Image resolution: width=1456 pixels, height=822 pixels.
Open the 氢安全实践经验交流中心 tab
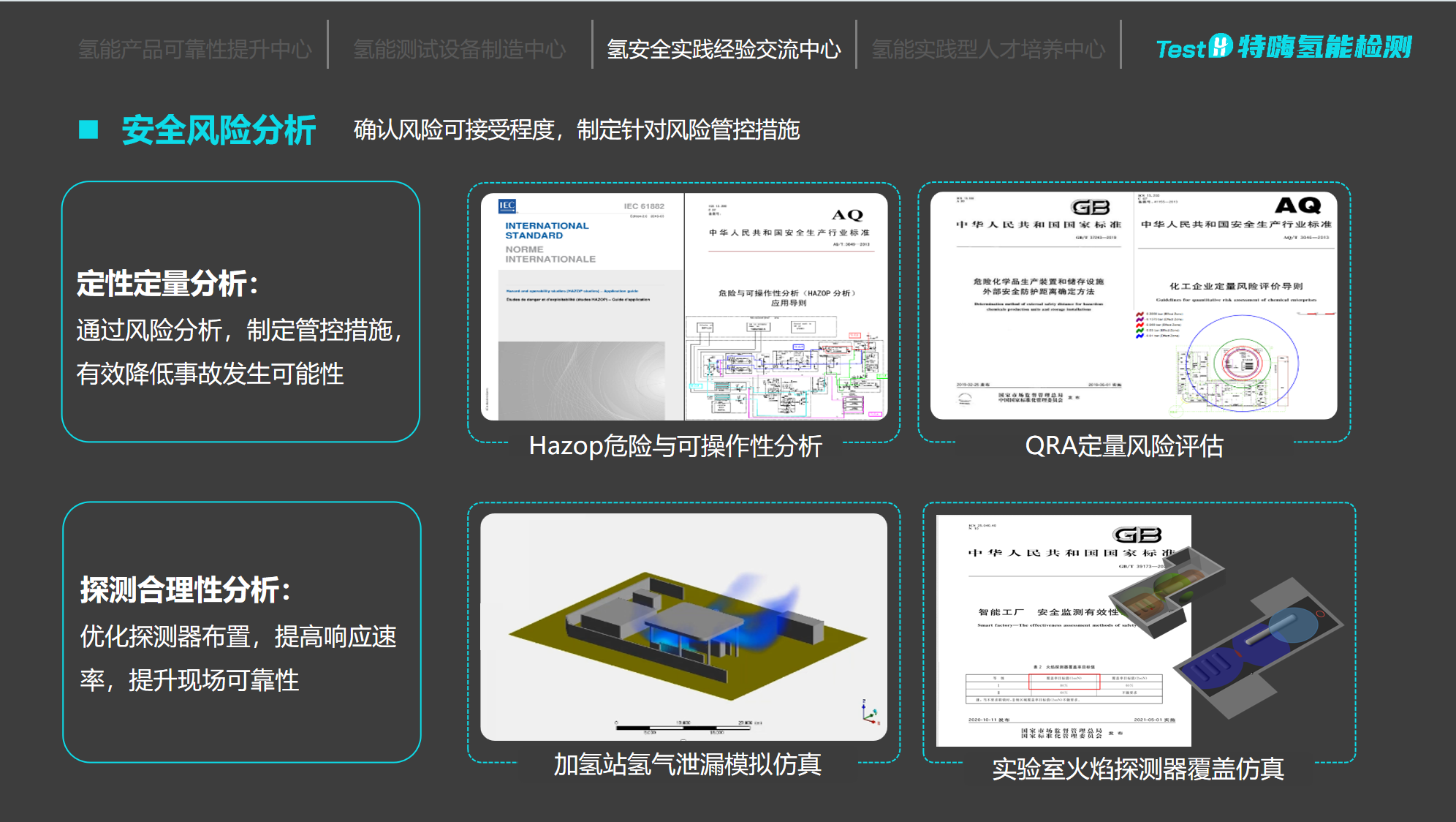pyautogui.click(x=724, y=49)
